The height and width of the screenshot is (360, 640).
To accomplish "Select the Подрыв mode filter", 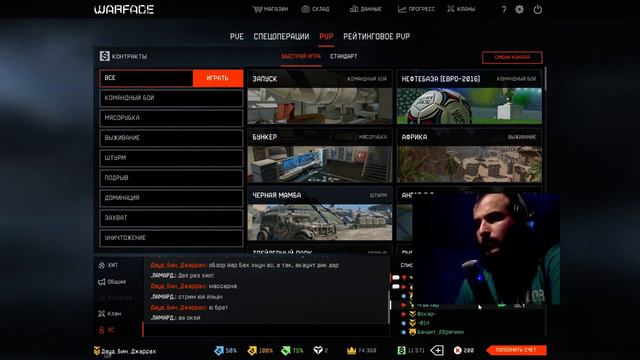I will [171, 178].
